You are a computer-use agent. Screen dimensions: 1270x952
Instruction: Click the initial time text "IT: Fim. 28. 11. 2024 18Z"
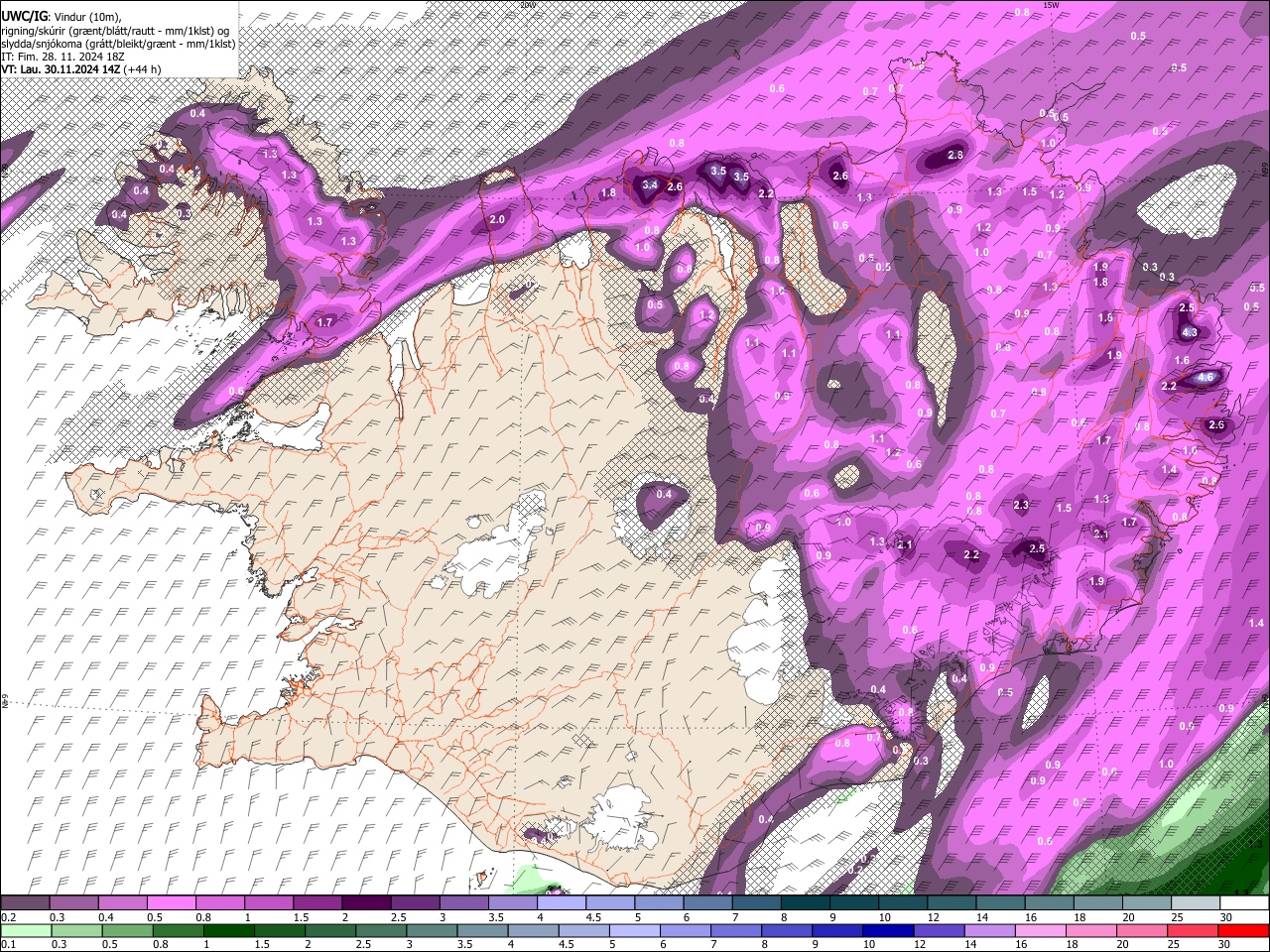[x=63, y=56]
